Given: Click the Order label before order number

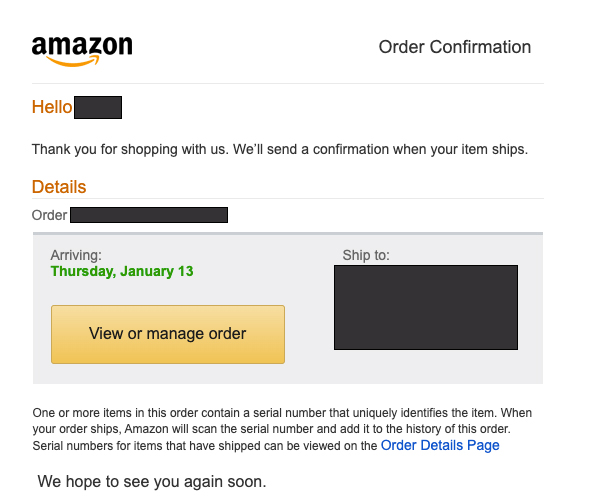Looking at the screenshot, I should [x=49, y=215].
